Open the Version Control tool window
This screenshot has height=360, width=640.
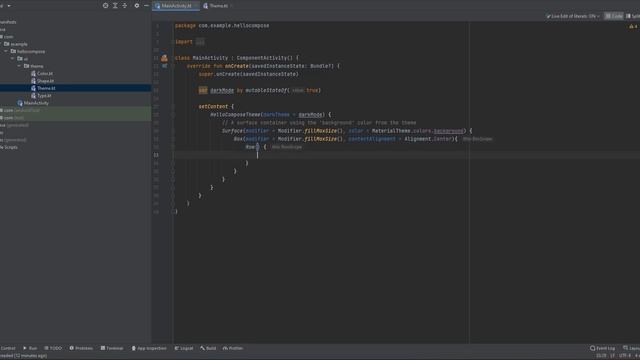tap(8, 348)
